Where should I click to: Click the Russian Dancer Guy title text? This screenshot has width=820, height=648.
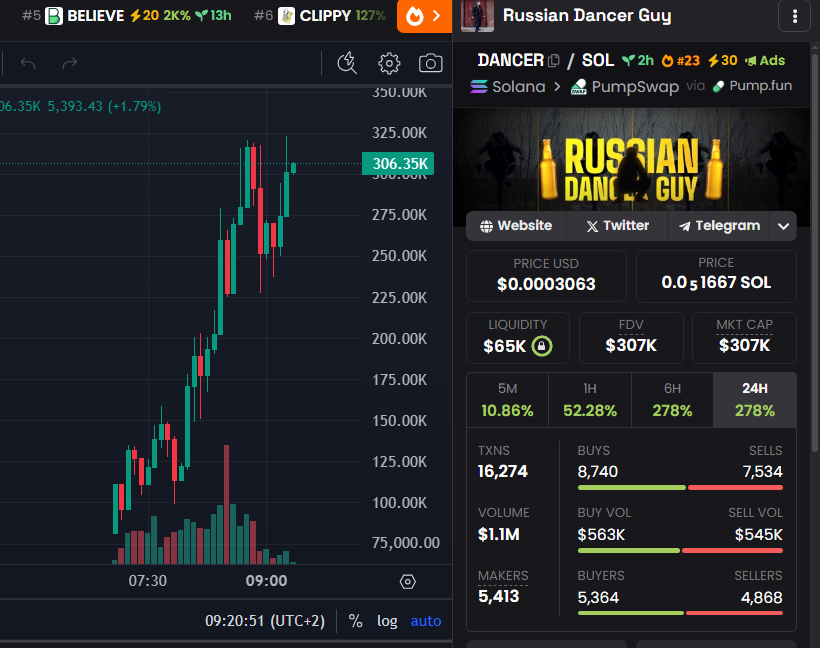(587, 16)
